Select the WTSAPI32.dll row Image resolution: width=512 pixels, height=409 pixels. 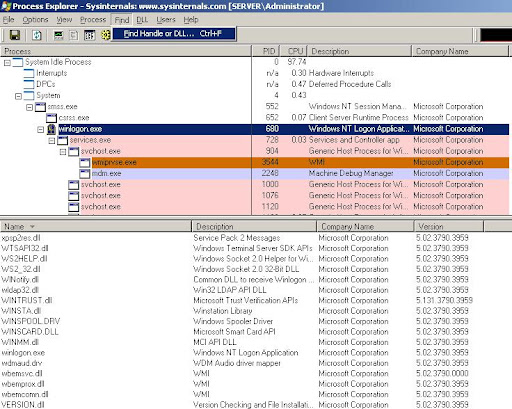[x=242, y=248]
